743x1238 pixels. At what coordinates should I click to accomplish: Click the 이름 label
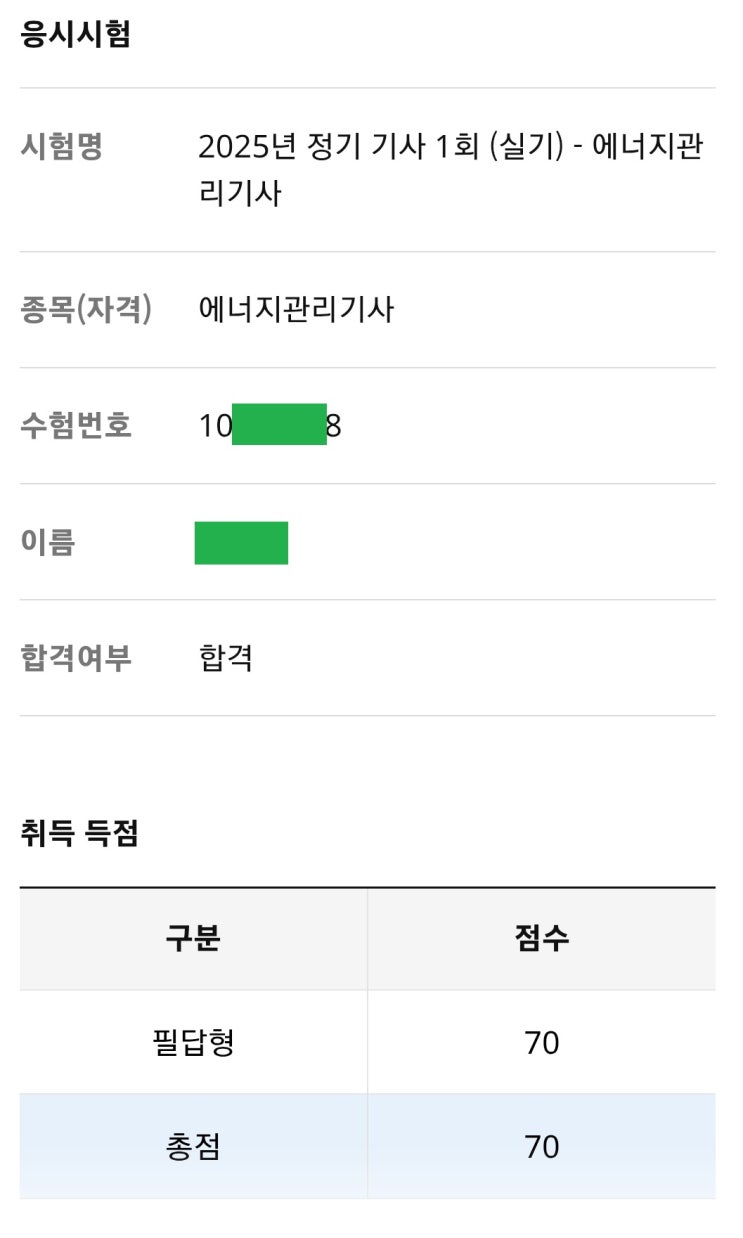point(48,542)
